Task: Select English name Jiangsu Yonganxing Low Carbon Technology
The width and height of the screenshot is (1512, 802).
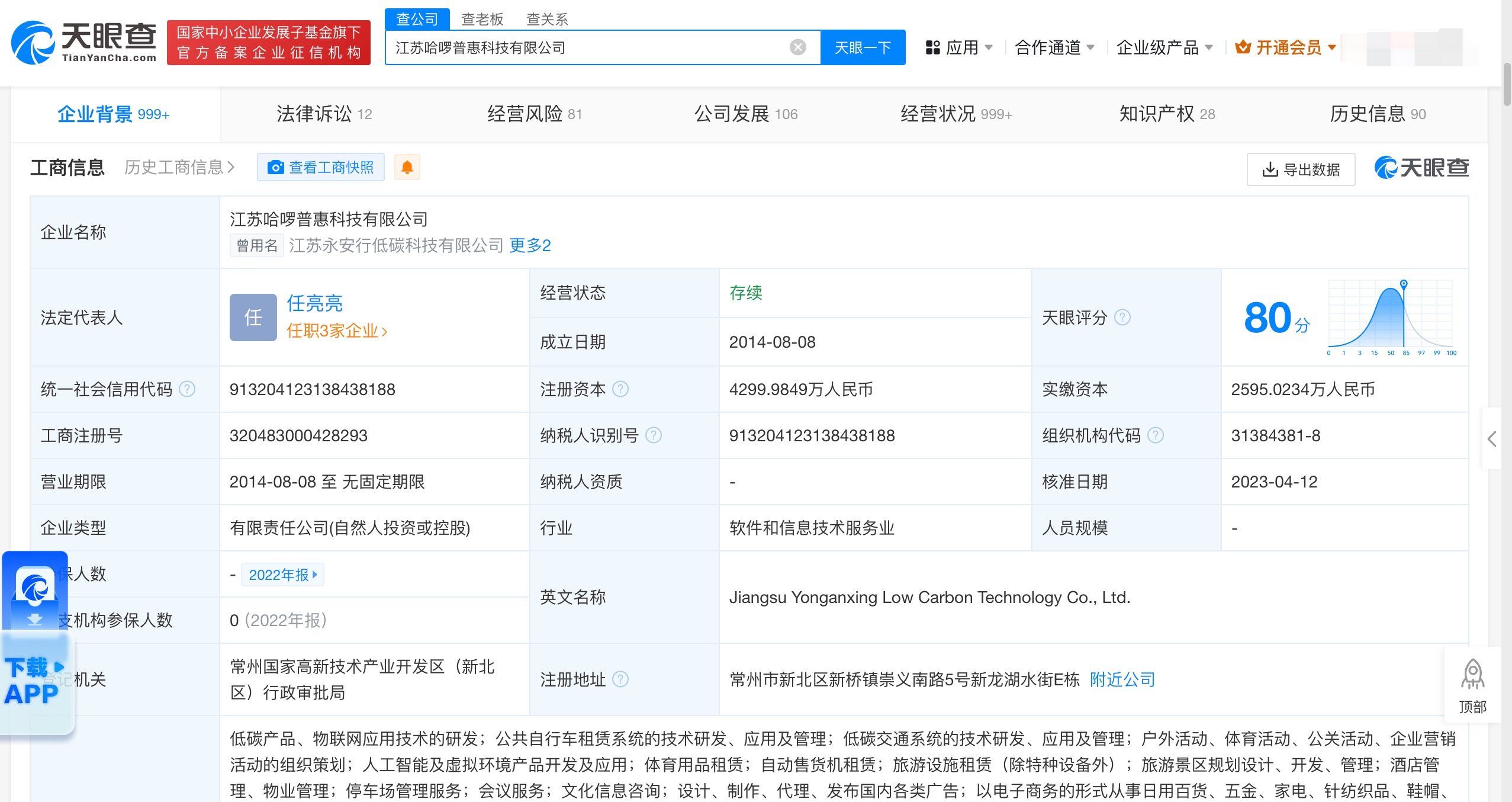Action: (930, 597)
